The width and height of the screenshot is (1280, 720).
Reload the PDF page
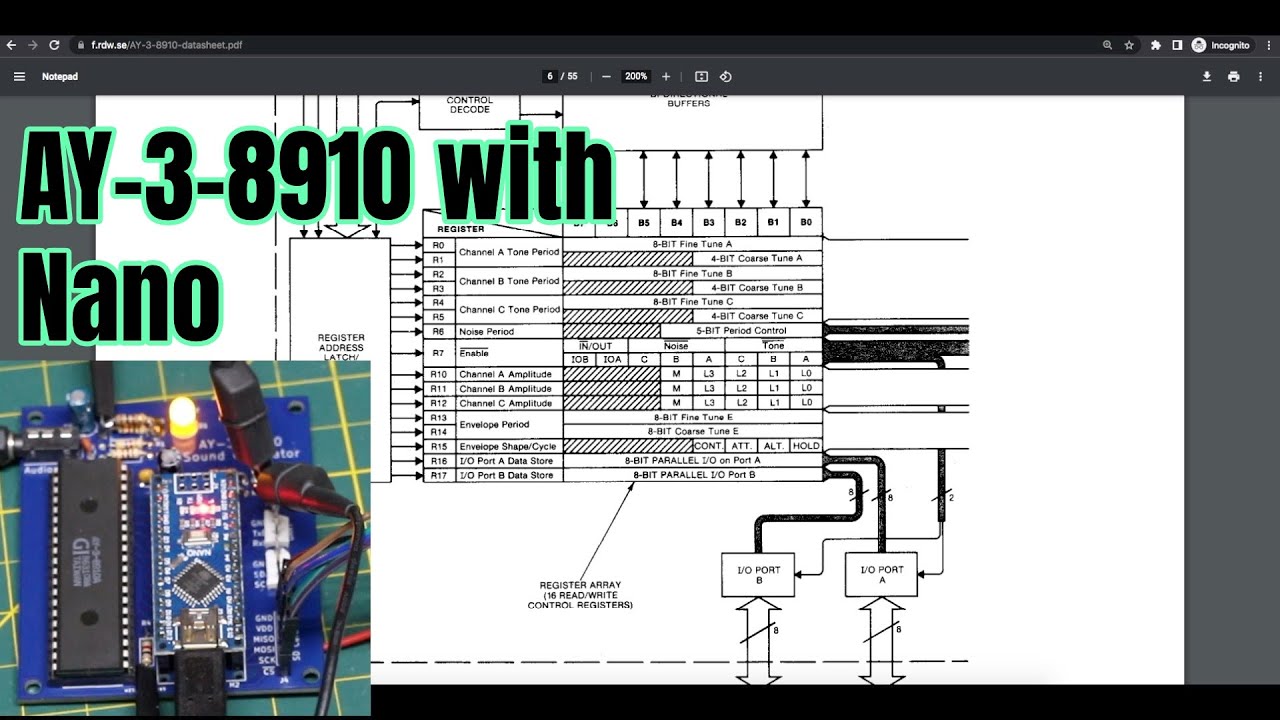tap(54, 45)
